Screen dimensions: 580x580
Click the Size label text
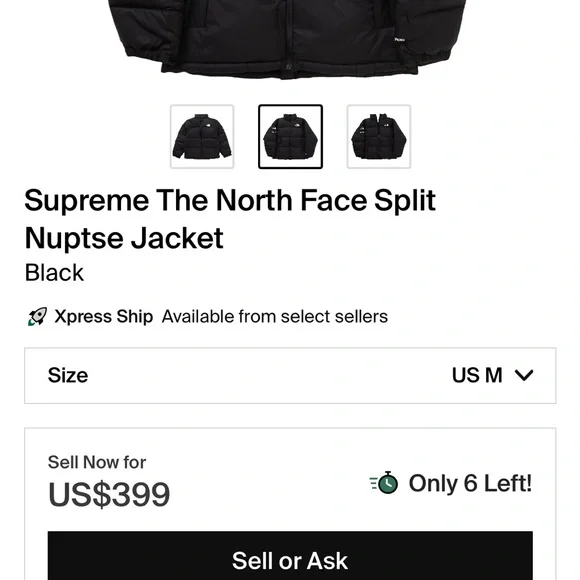68,375
